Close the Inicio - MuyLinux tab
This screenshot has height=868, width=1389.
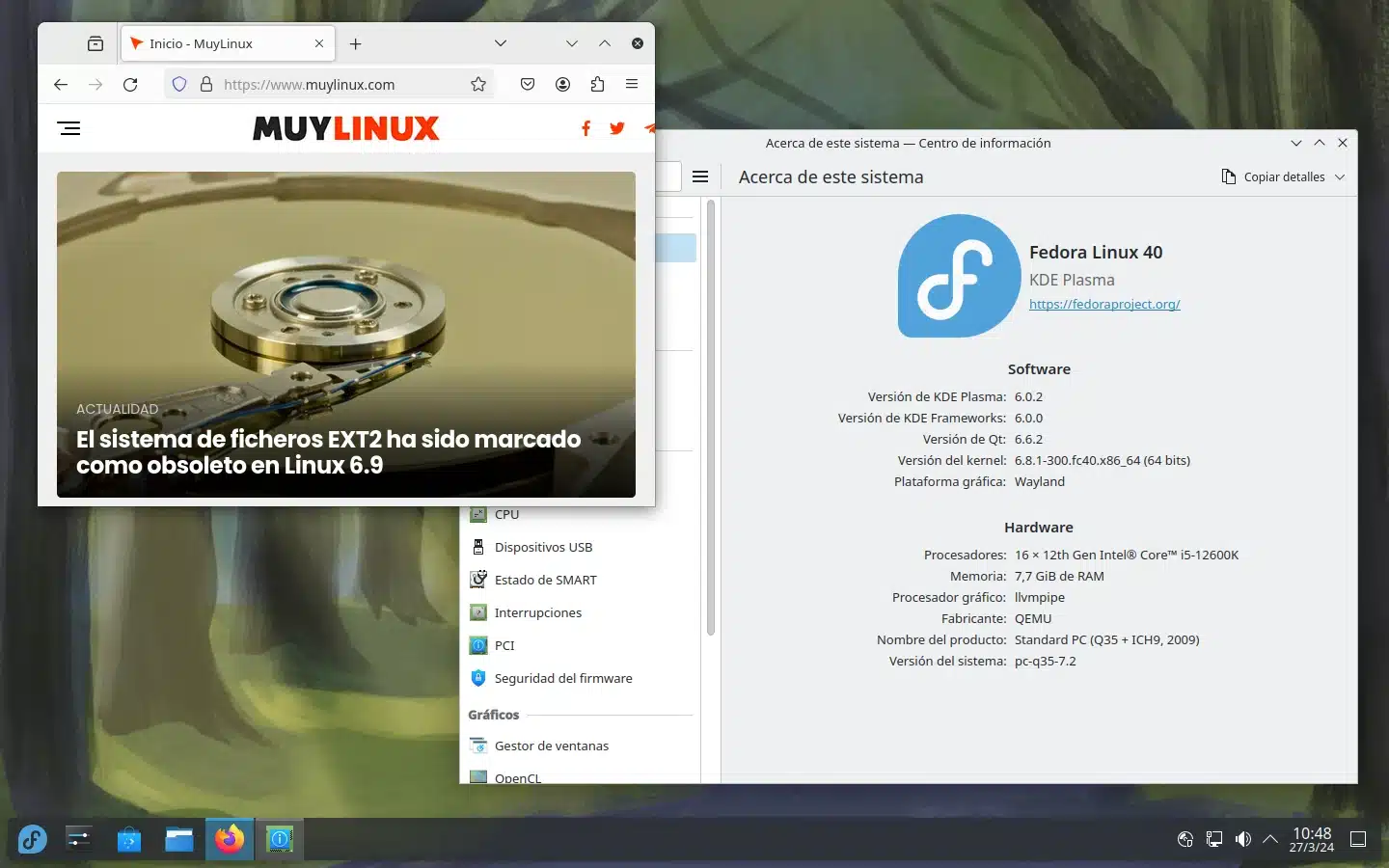pos(319,43)
